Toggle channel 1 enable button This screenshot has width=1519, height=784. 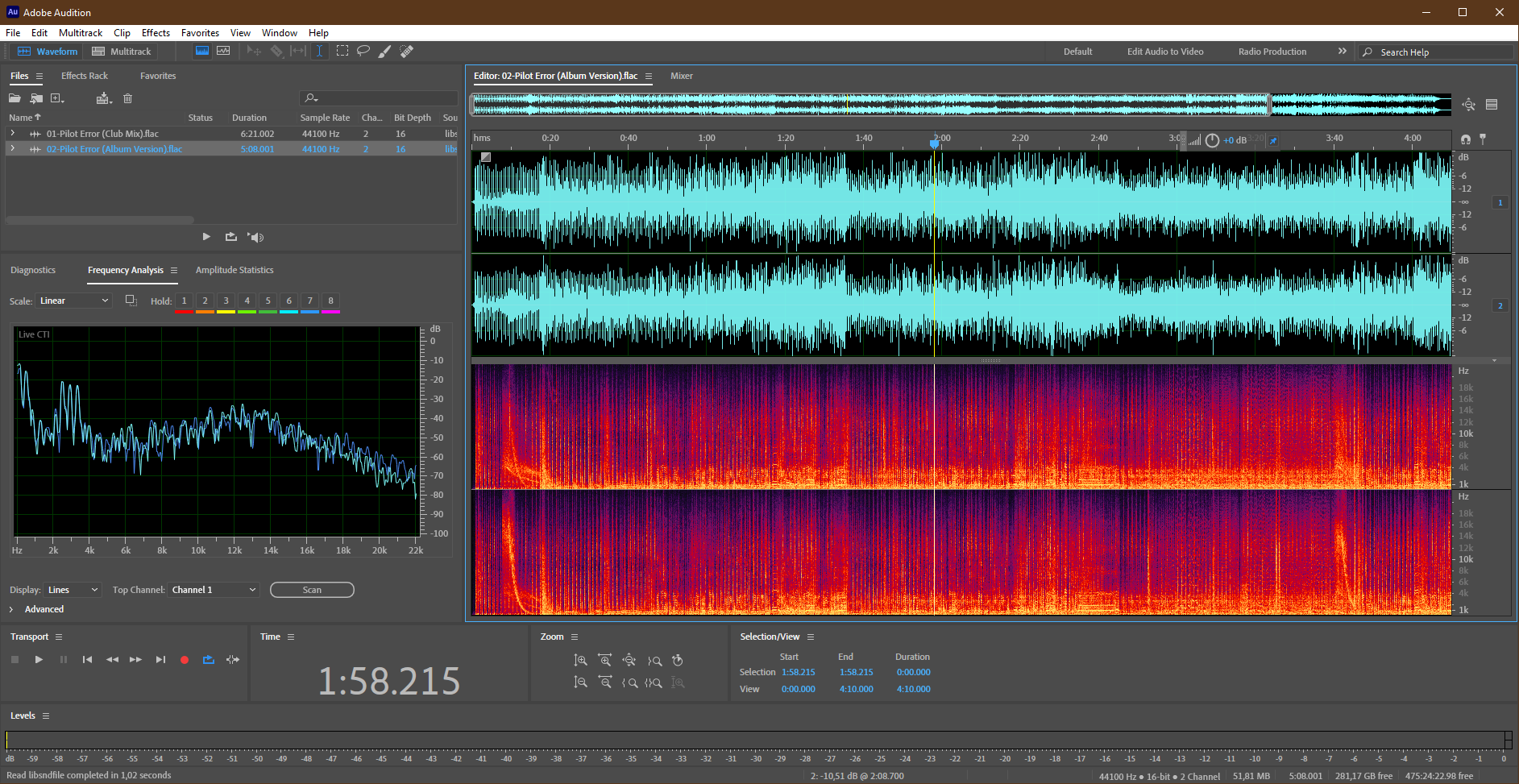(1500, 202)
